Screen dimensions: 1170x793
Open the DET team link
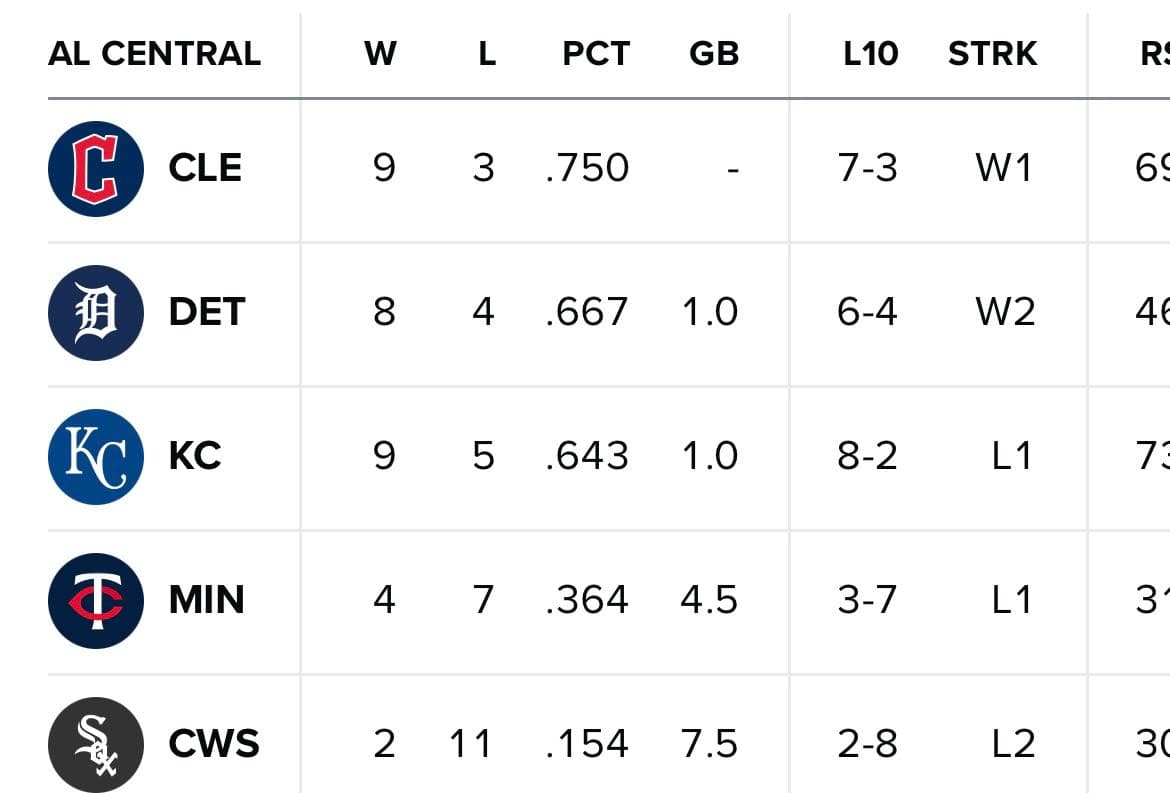pyautogui.click(x=207, y=312)
